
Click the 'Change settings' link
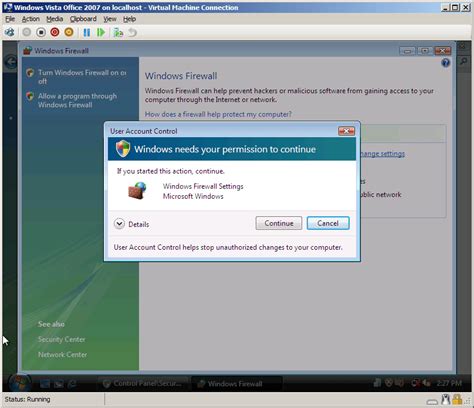(382, 154)
